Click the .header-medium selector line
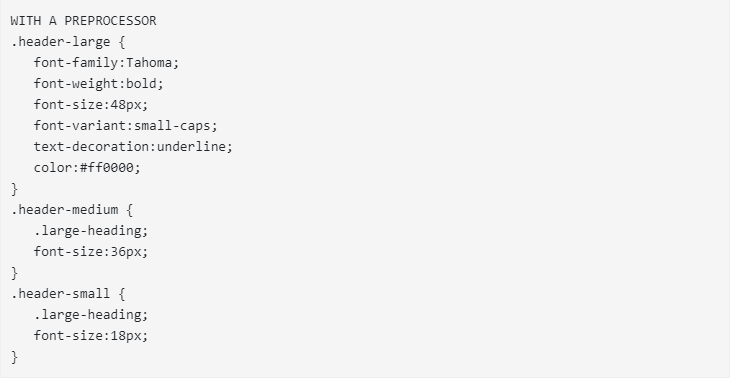This screenshot has width=732, height=378. (72, 210)
